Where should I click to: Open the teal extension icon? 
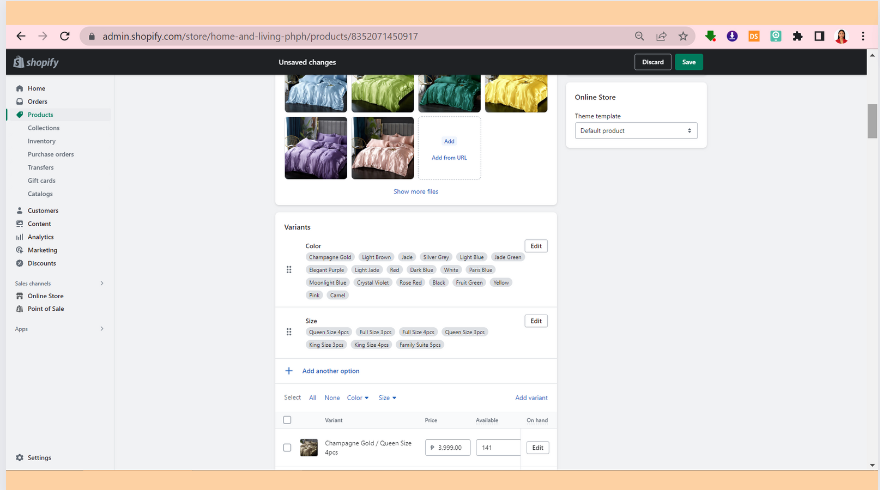776,36
